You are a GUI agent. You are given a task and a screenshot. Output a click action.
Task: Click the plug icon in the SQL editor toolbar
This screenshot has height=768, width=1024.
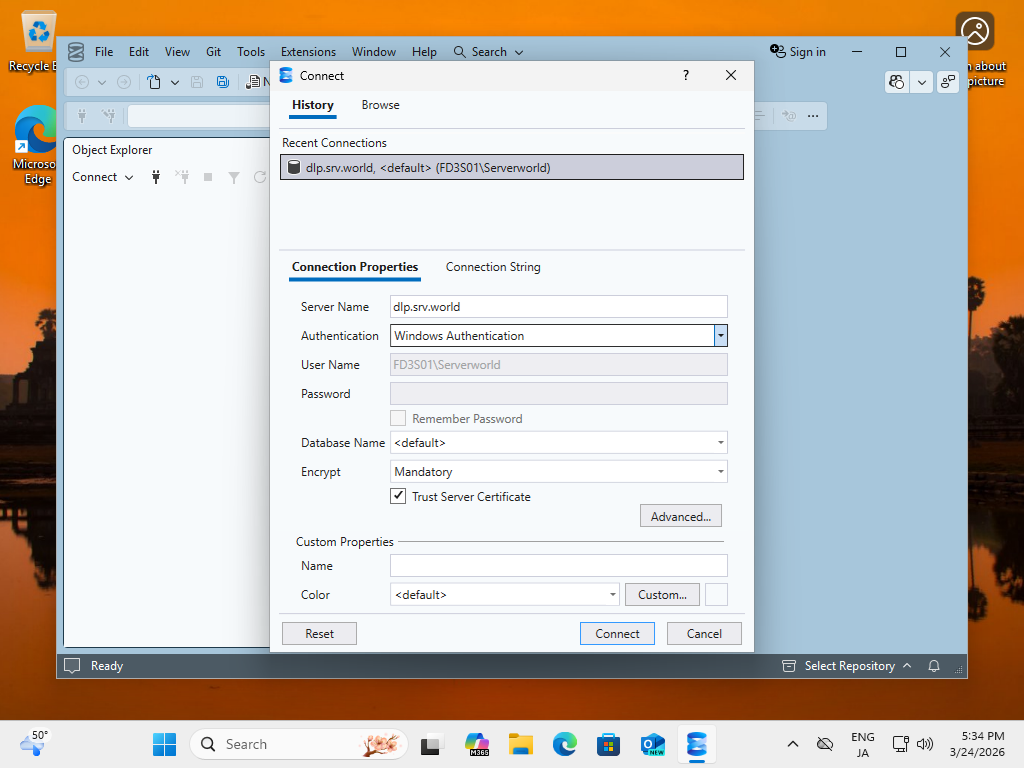point(82,116)
